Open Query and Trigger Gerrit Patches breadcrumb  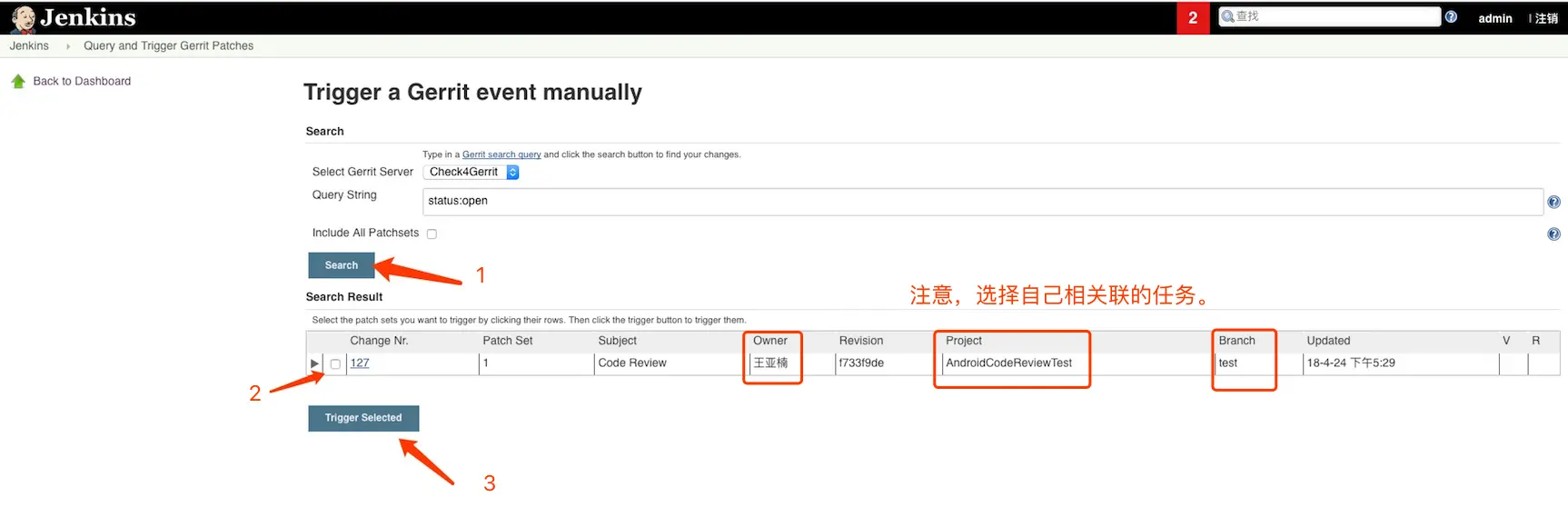(168, 45)
